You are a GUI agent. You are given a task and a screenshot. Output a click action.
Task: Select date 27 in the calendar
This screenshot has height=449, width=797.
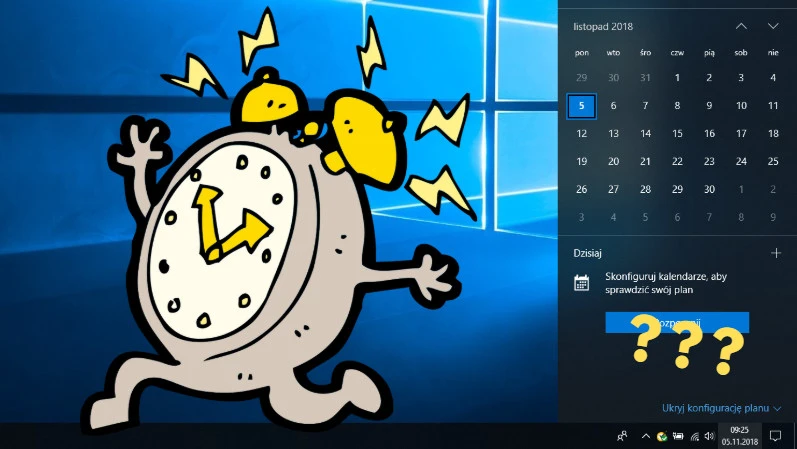(x=614, y=189)
